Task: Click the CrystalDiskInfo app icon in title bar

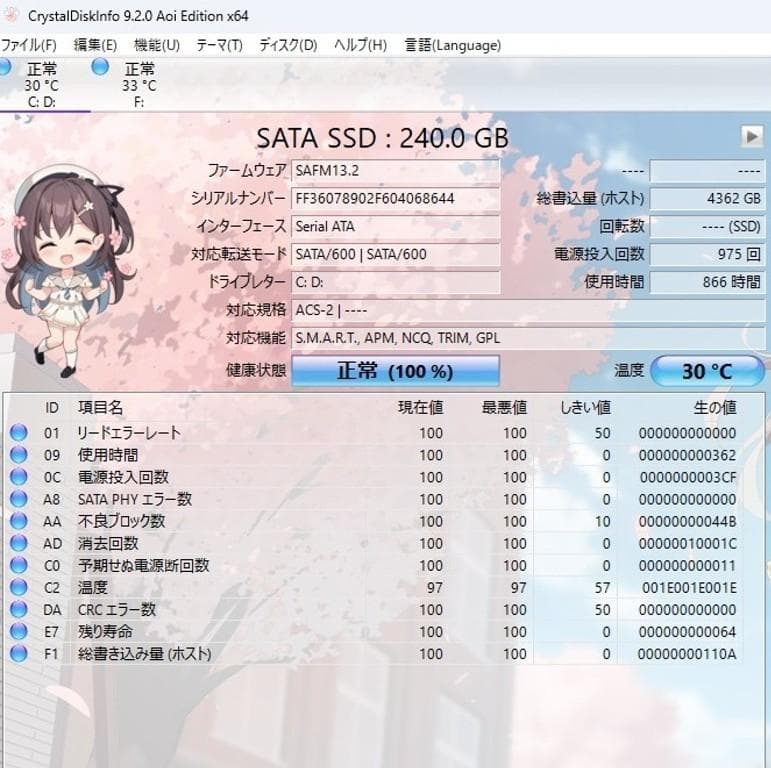Action: point(9,15)
